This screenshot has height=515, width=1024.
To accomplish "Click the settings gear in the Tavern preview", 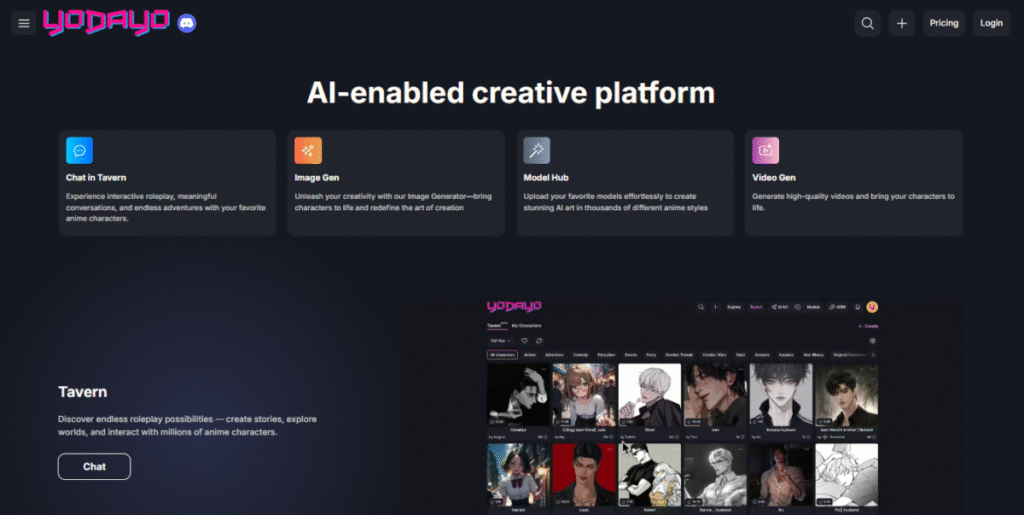I will pos(872,341).
